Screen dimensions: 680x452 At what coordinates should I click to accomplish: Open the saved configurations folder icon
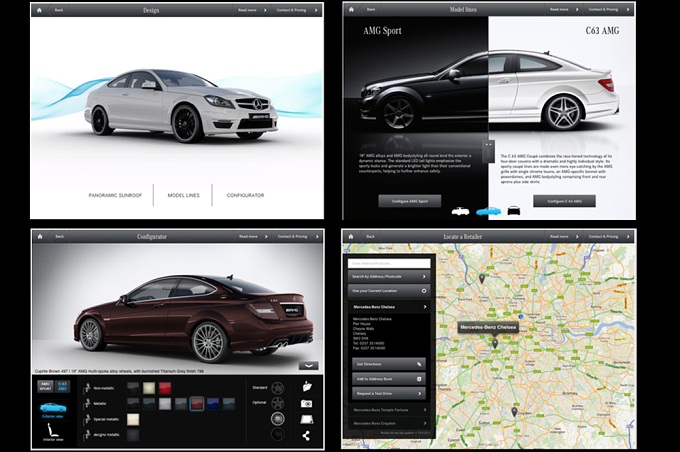point(307,386)
